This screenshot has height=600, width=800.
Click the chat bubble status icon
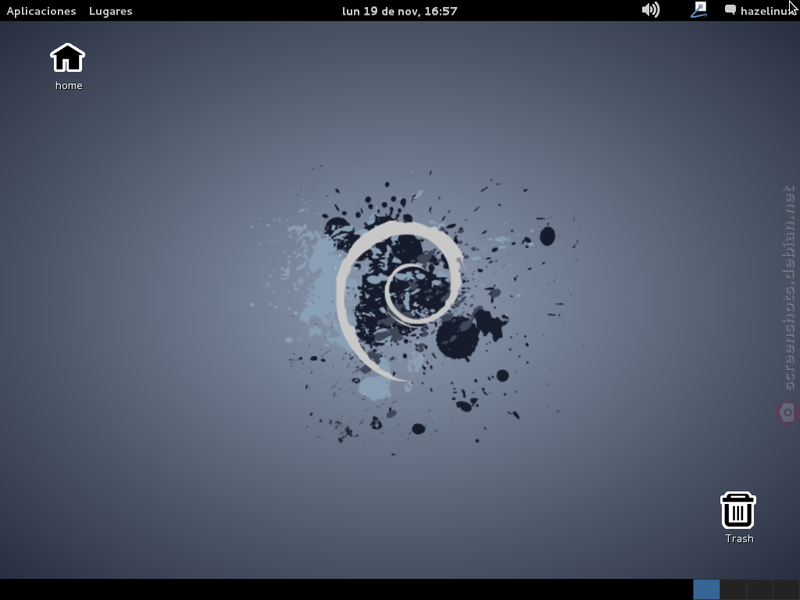pos(730,10)
